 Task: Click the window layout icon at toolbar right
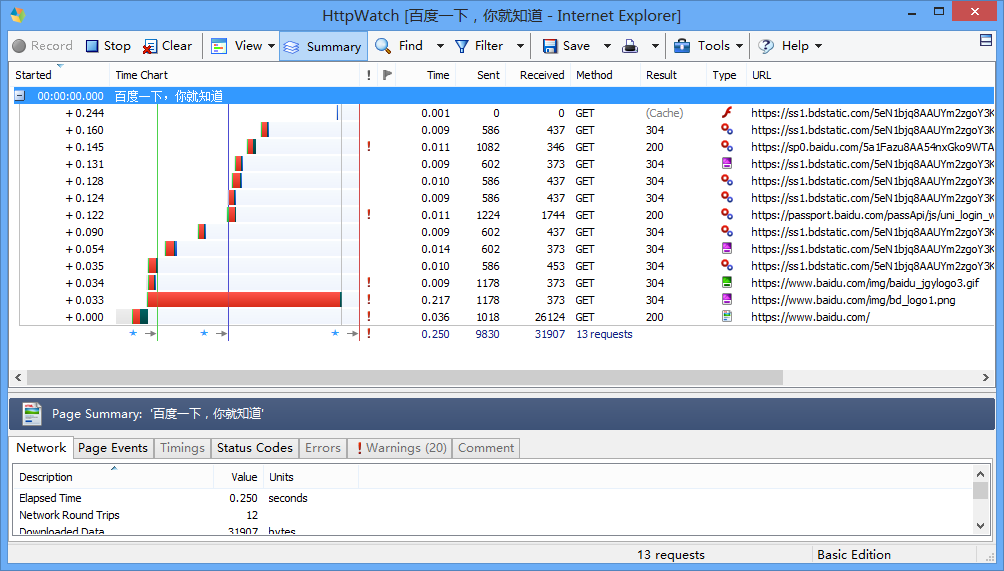(986, 40)
